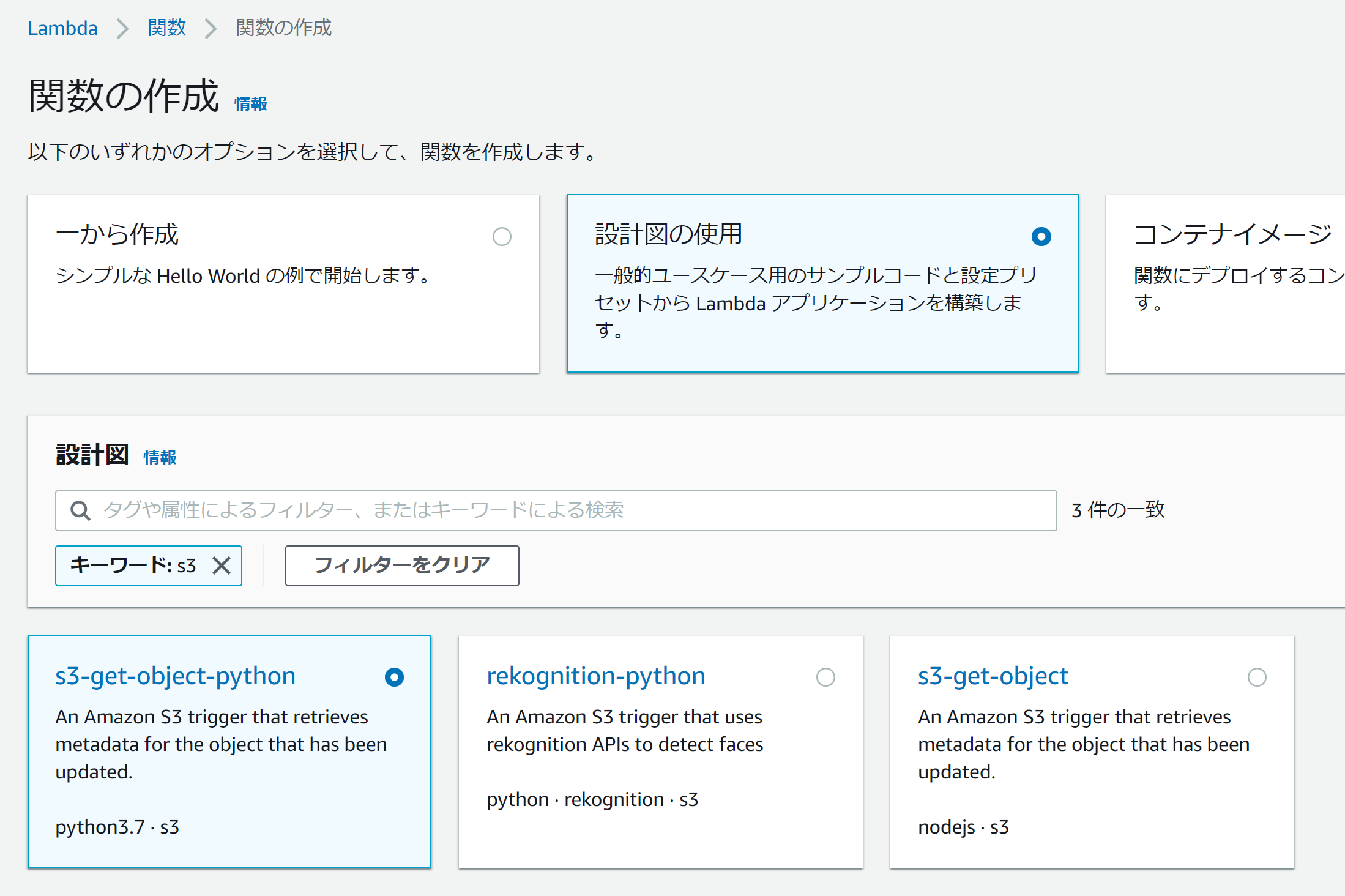Click the blueprint search magnifier icon
The height and width of the screenshot is (896, 1345).
click(80, 510)
